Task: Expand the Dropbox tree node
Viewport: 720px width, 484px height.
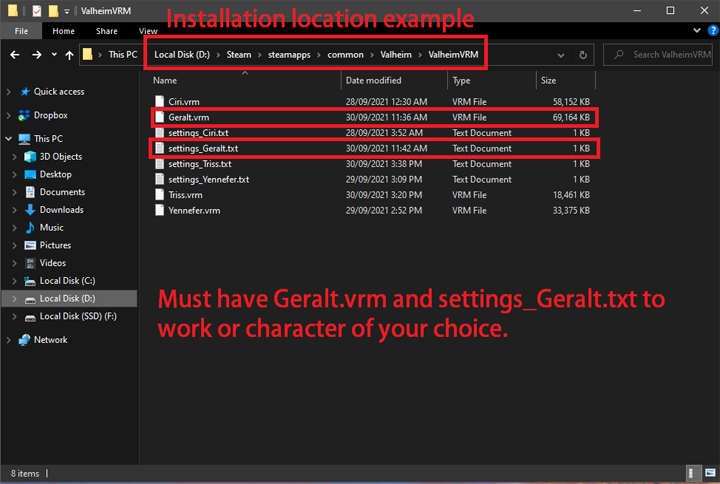Action: coord(8,115)
